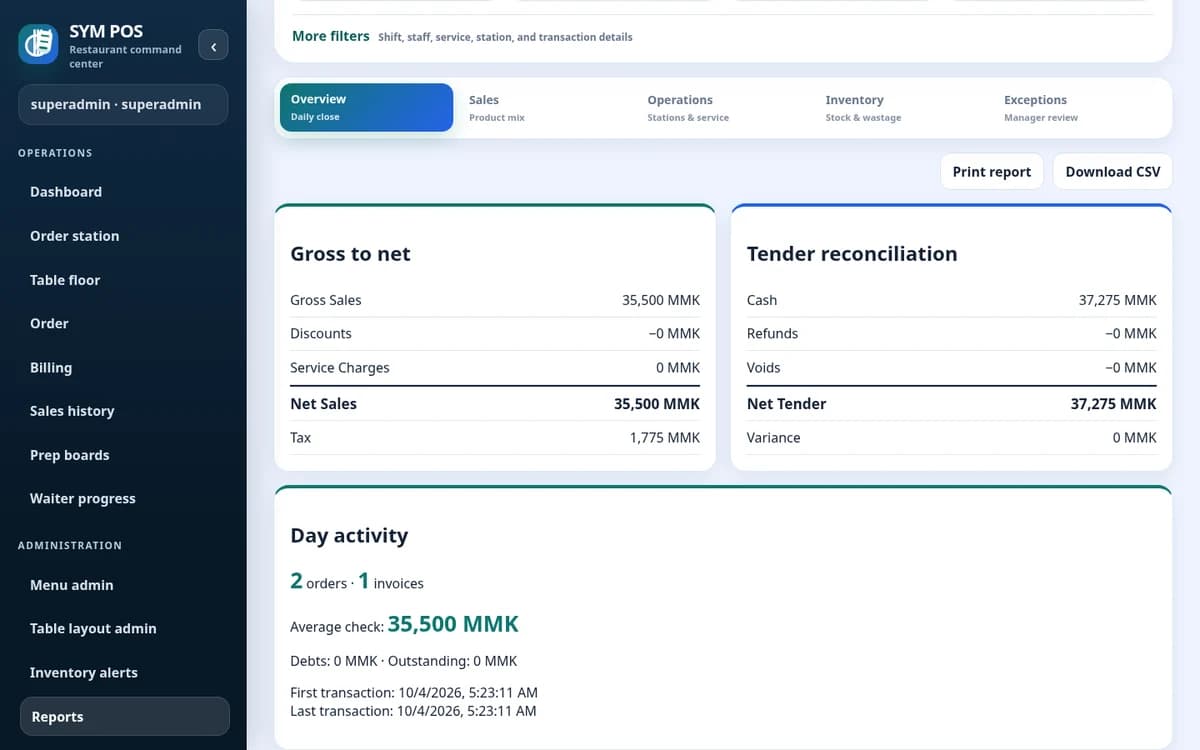Click the Gross Sales value 35,500 MMK

(x=661, y=300)
